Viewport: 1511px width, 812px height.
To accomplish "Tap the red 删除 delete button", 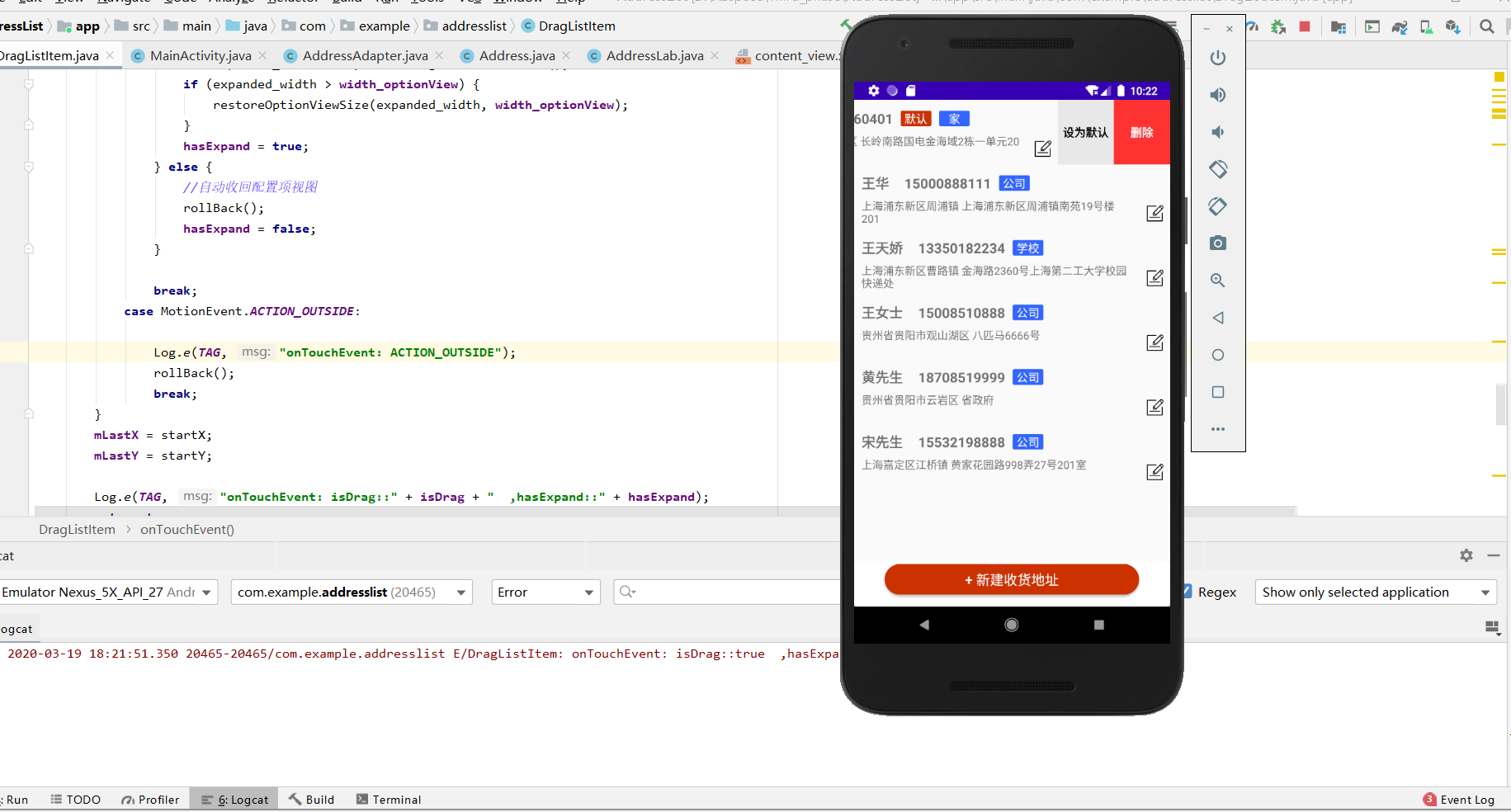I will click(x=1142, y=132).
